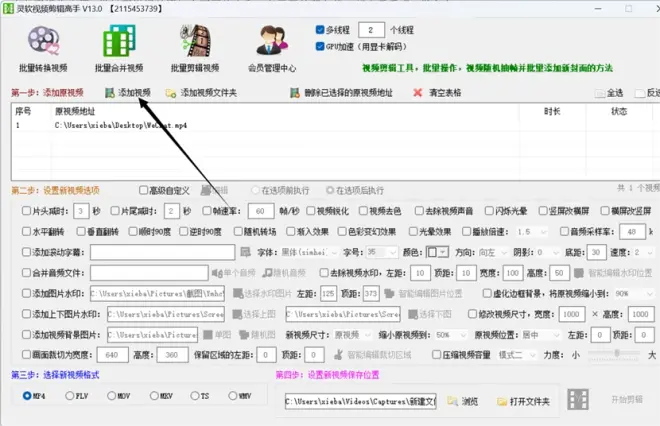Click the 全选 icon

[599, 93]
